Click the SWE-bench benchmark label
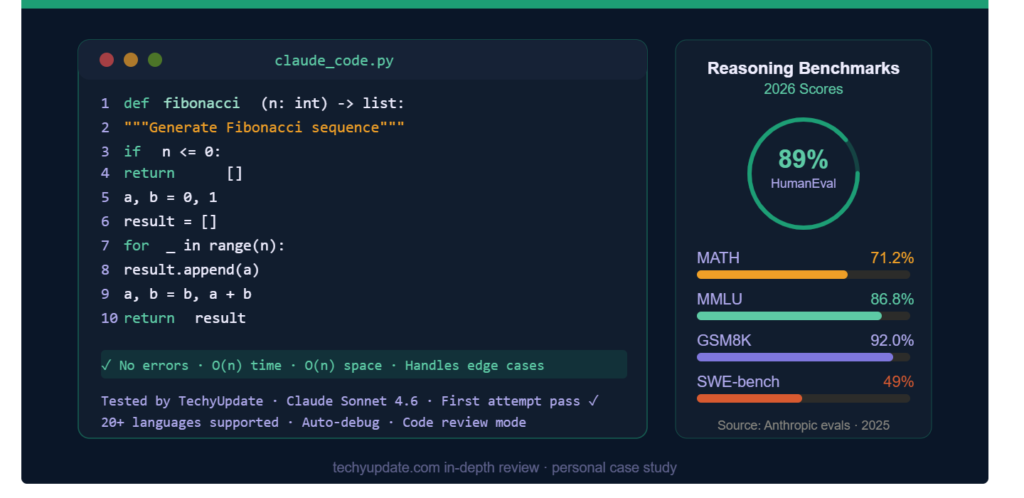The width and height of the screenshot is (1024, 498). [738, 381]
